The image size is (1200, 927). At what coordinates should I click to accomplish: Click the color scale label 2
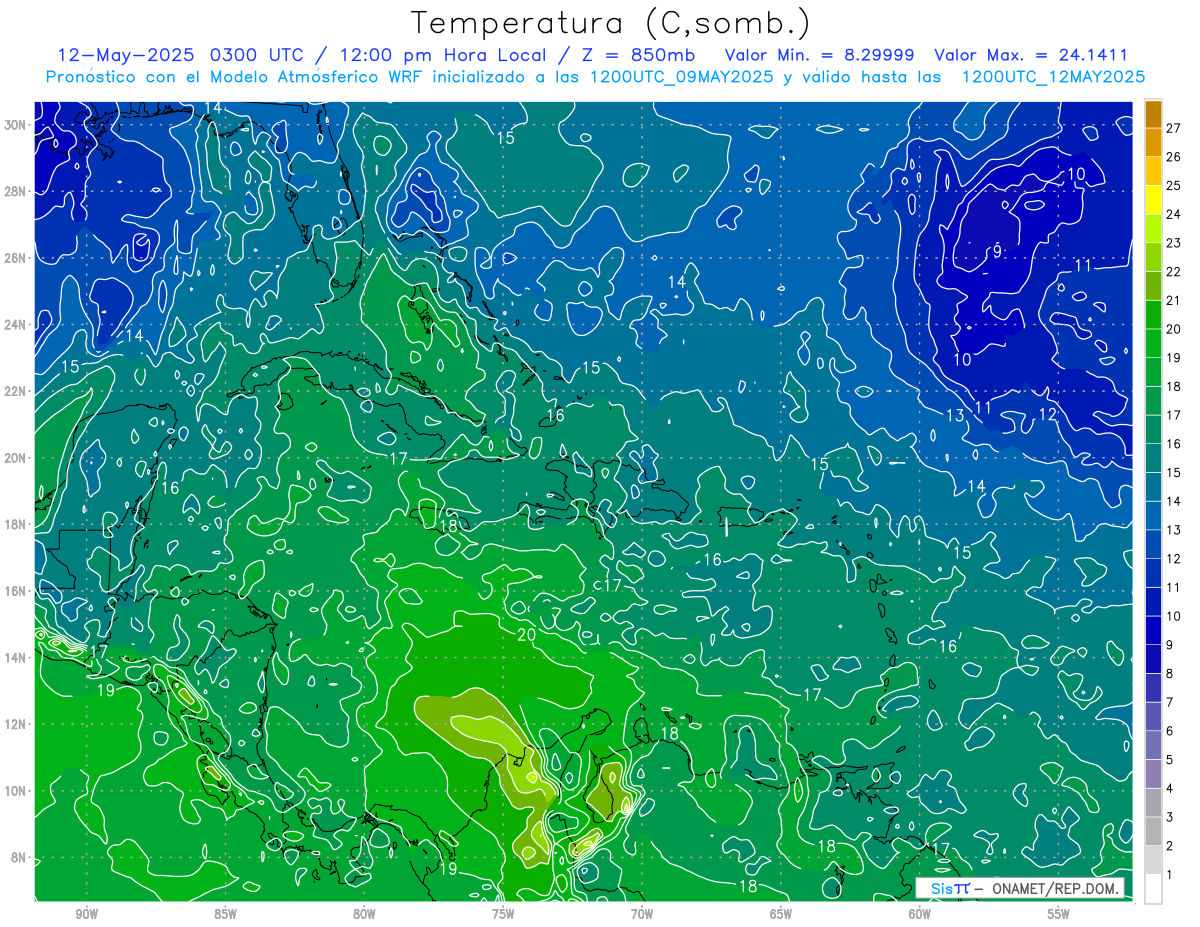click(1170, 846)
